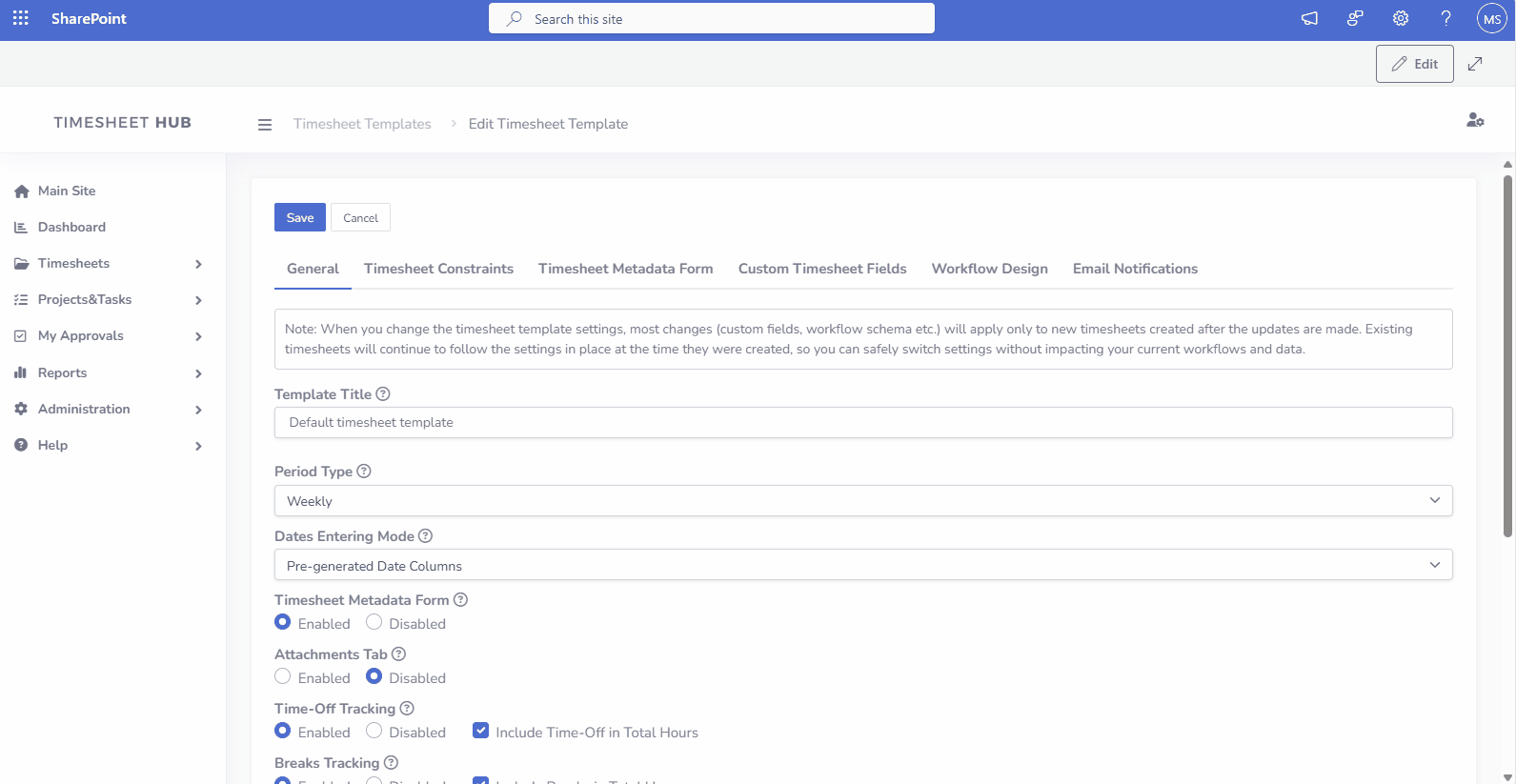This screenshot has height=784, width=1516.
Task: Click the Time-Off Tracking help icon
Action: point(407,709)
